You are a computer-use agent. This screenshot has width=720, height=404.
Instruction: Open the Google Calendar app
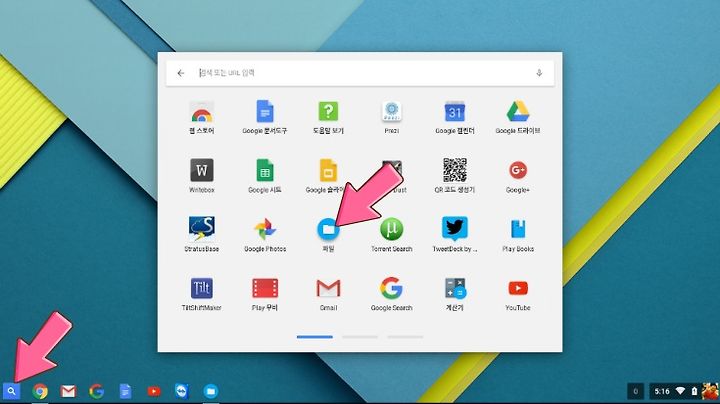point(455,112)
